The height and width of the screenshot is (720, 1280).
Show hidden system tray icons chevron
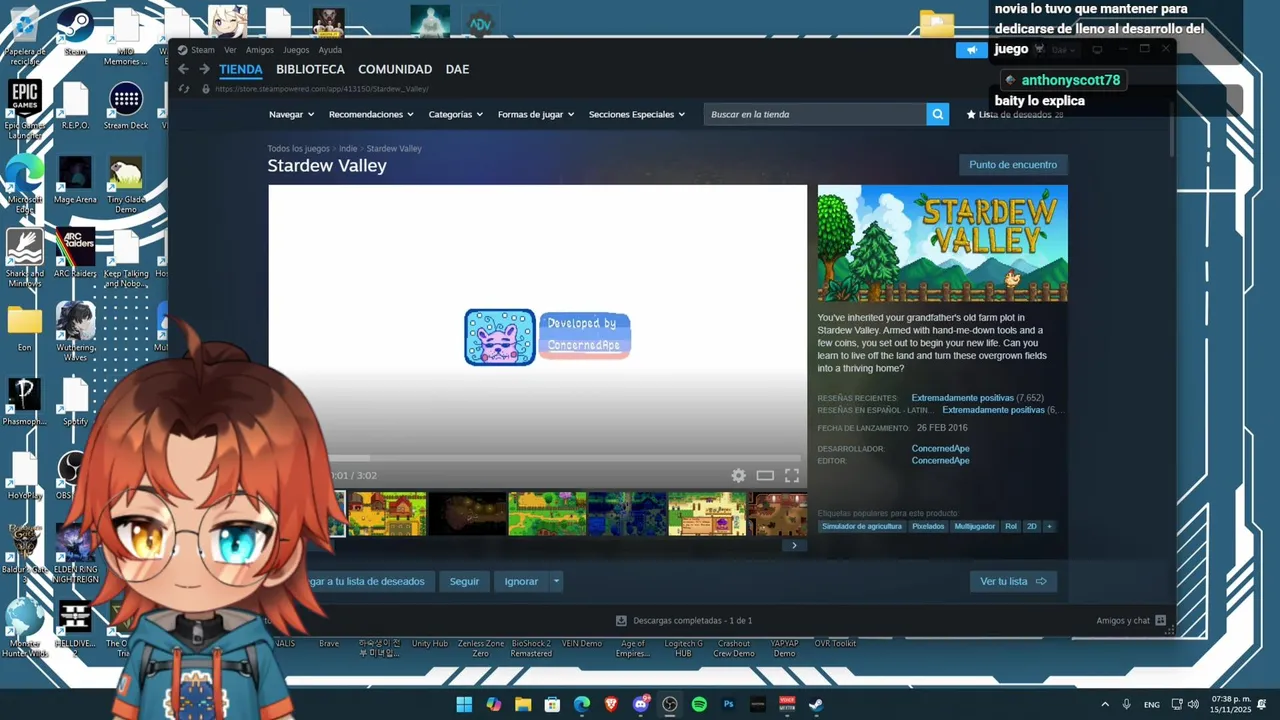point(1105,704)
